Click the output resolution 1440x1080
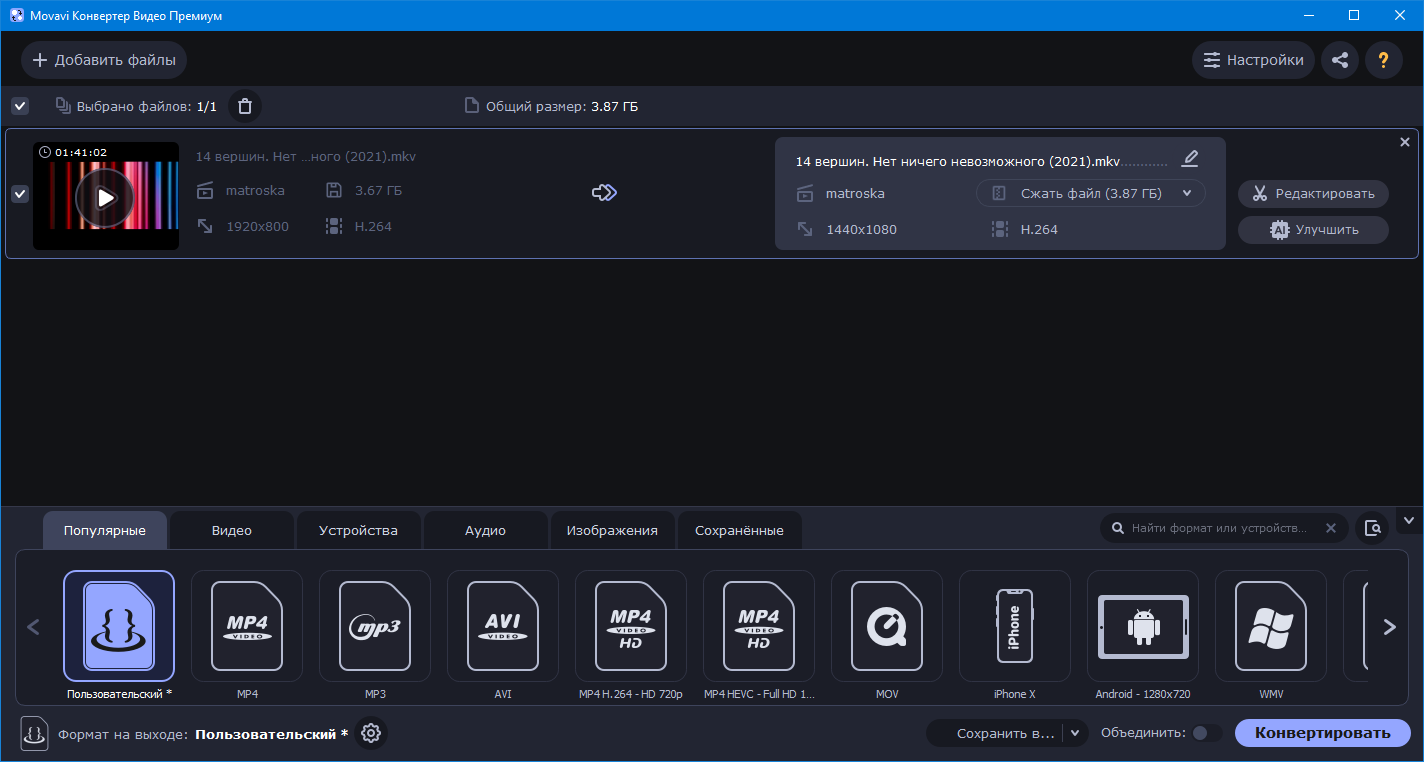Screen dimensions: 1424x762 pyautogui.click(x=861, y=229)
